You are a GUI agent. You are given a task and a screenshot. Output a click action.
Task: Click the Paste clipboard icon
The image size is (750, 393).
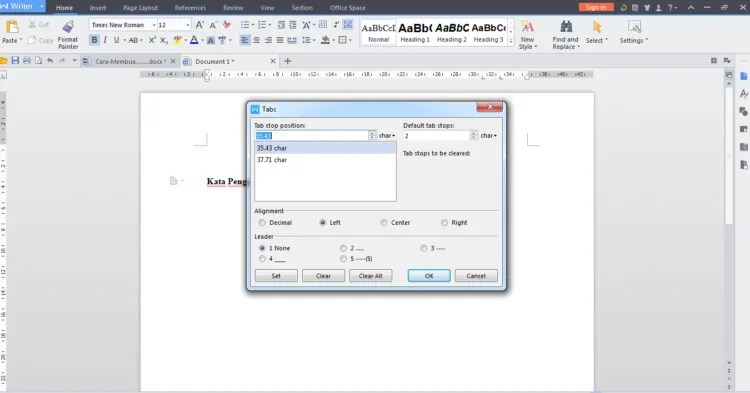coord(12,27)
